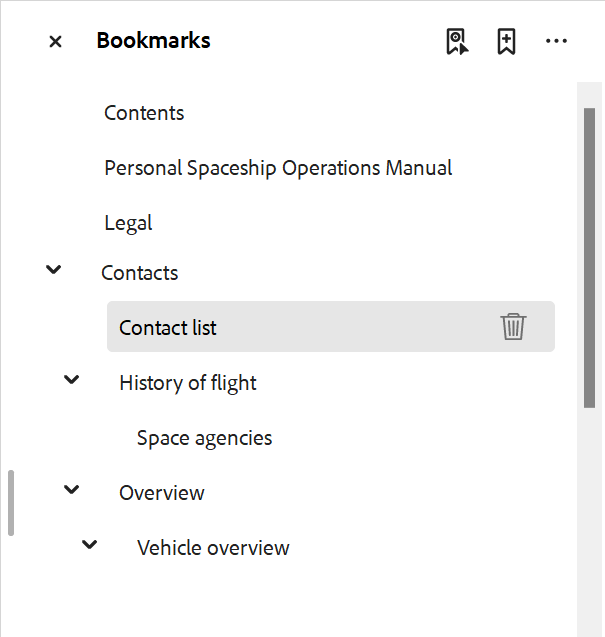Close the Bookmarks panel
Image resolution: width=605 pixels, height=637 pixels.
pos(55,42)
